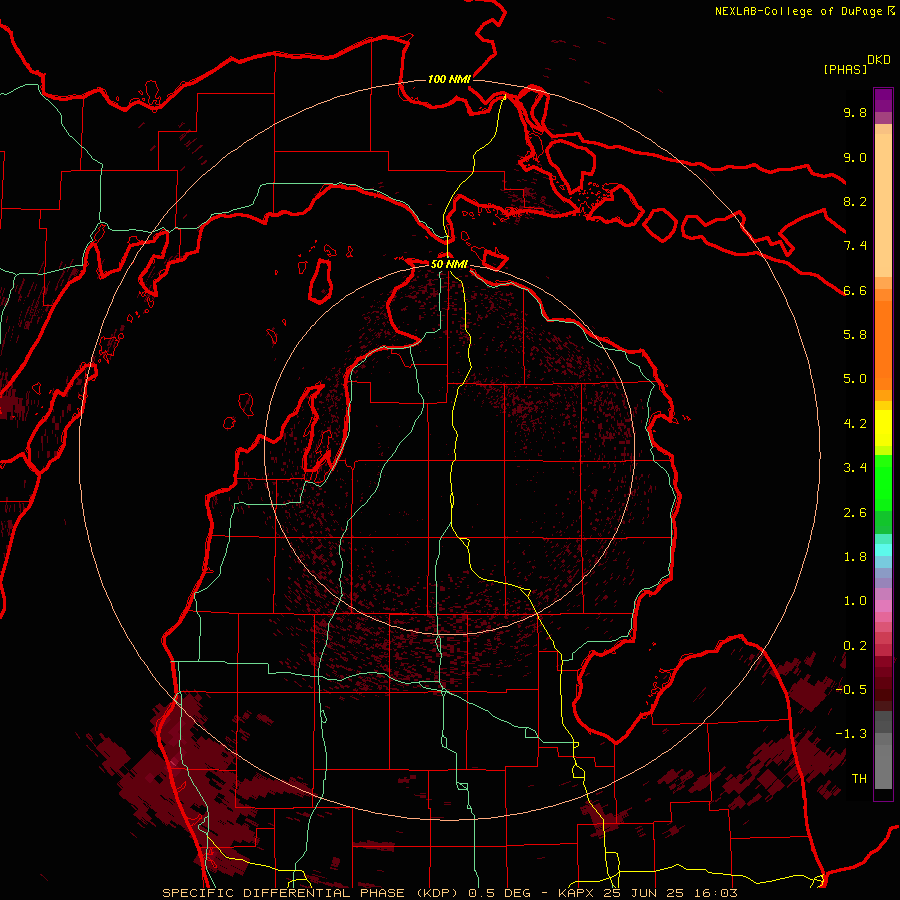Click the 100 NMI range ring label
The image size is (900, 900).
pos(449,79)
